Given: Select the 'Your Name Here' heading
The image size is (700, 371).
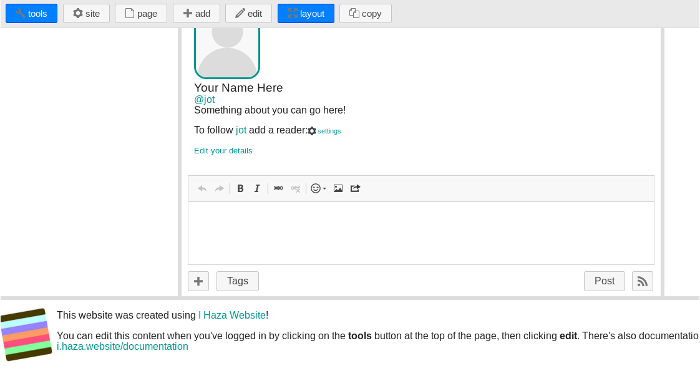Looking at the screenshot, I should (x=238, y=88).
